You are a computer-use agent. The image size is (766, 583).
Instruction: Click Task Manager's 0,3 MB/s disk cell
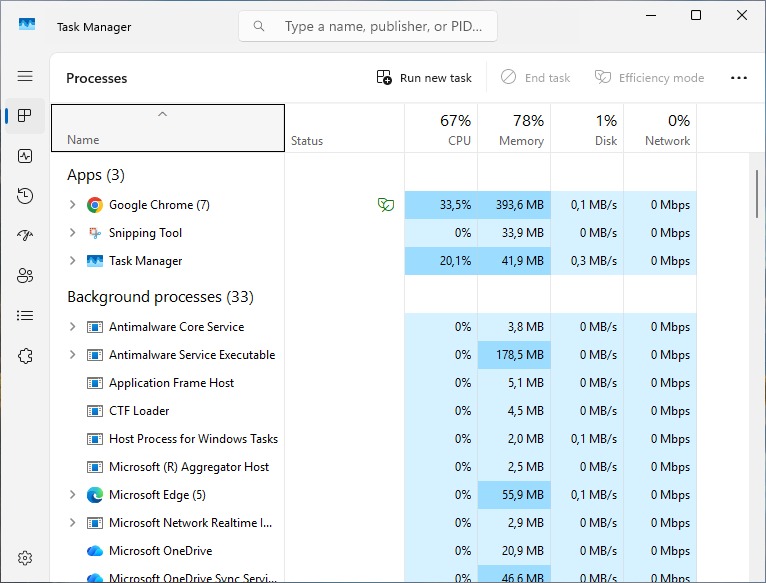click(x=587, y=261)
